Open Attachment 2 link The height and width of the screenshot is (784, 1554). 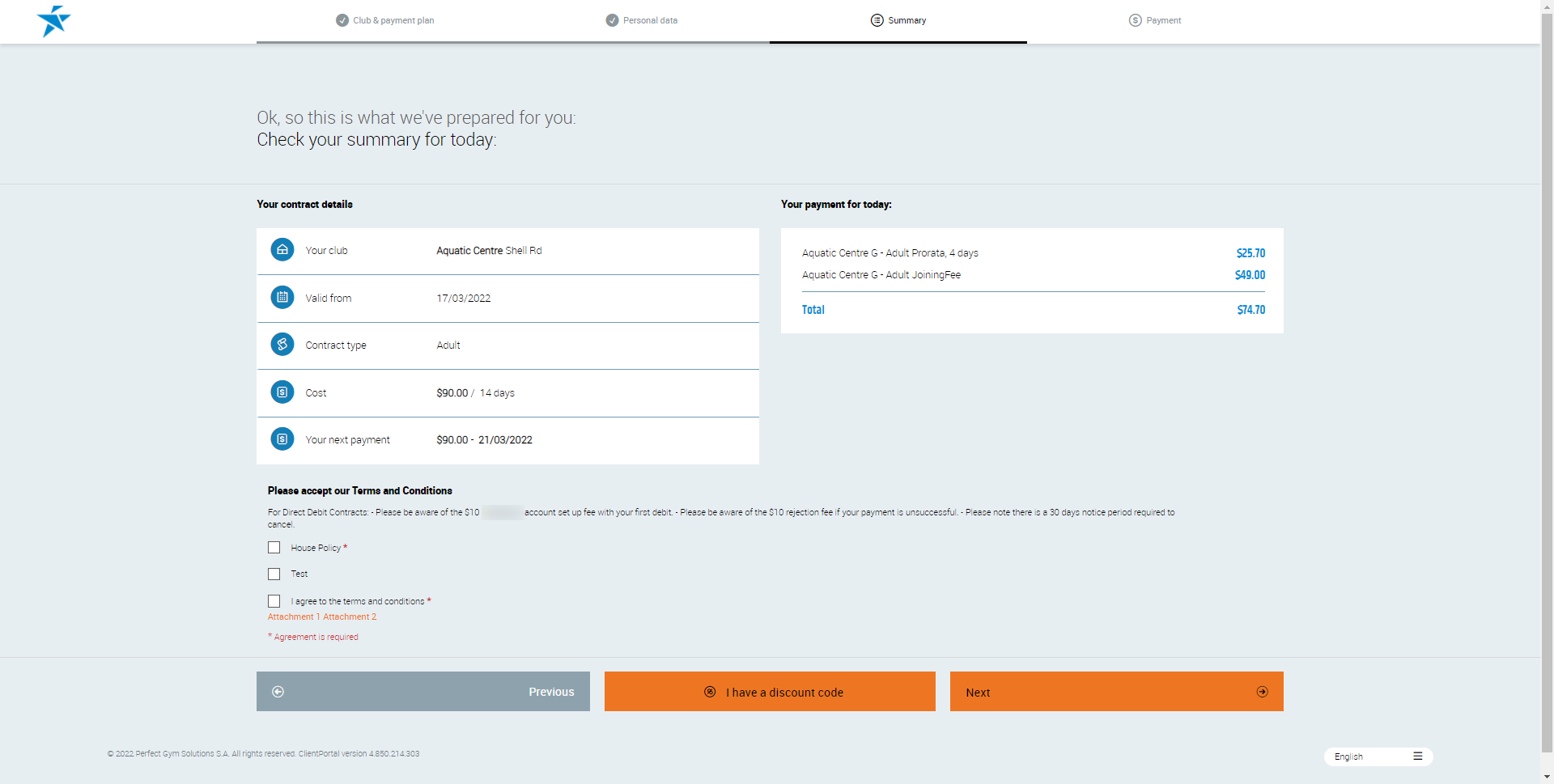350,617
